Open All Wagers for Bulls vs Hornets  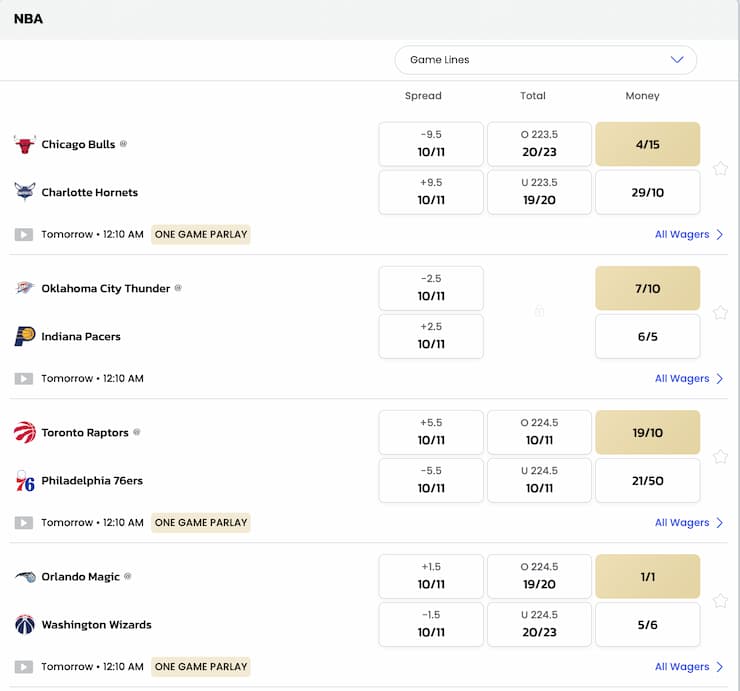689,235
